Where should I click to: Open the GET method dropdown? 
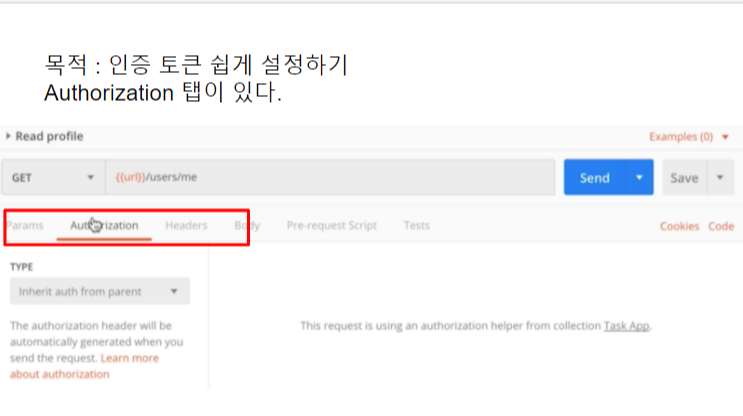(x=53, y=178)
